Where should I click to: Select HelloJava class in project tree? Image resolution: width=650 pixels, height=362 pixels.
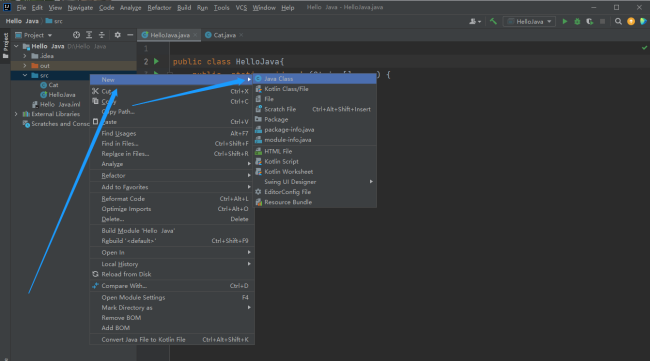pyautogui.click(x=58, y=95)
